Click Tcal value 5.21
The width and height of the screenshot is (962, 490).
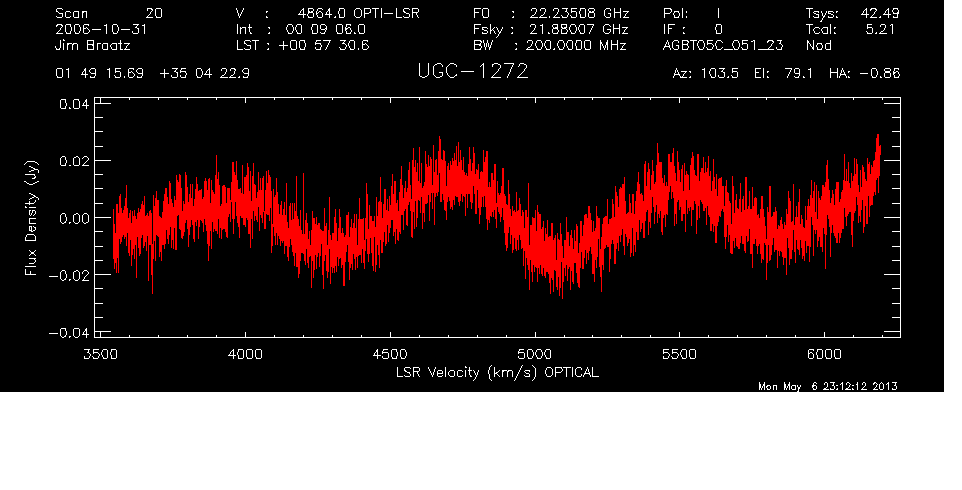[x=882, y=29]
